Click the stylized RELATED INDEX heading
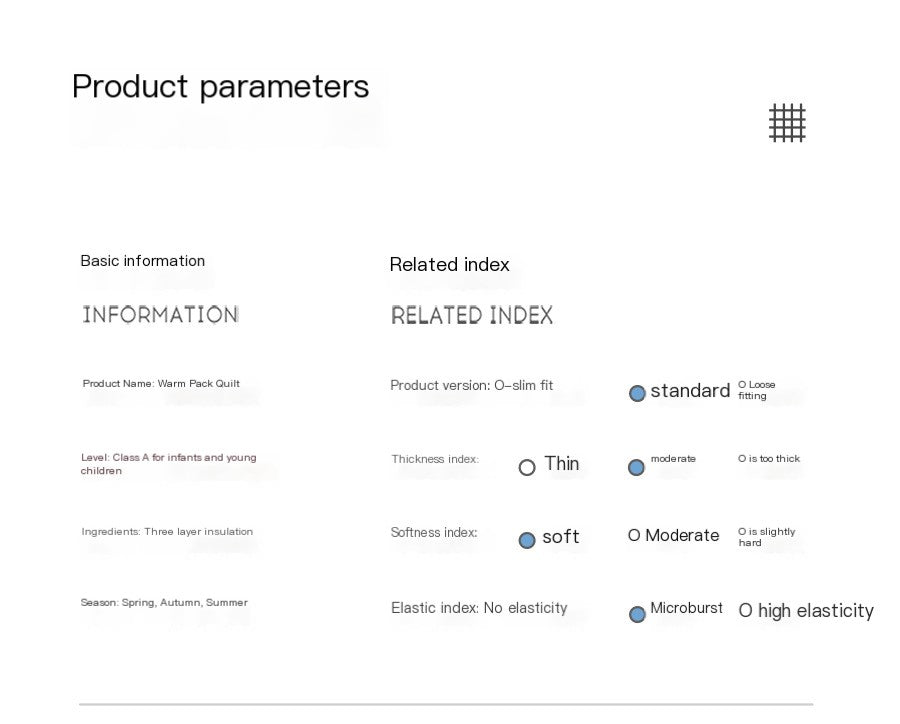Image resolution: width=900 pixels, height=724 pixels. (471, 316)
